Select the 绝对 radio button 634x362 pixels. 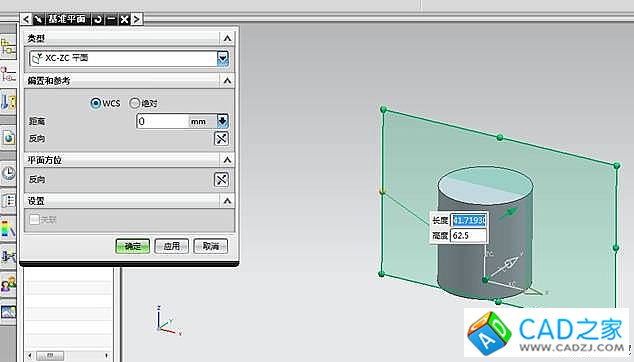pyautogui.click(x=135, y=104)
